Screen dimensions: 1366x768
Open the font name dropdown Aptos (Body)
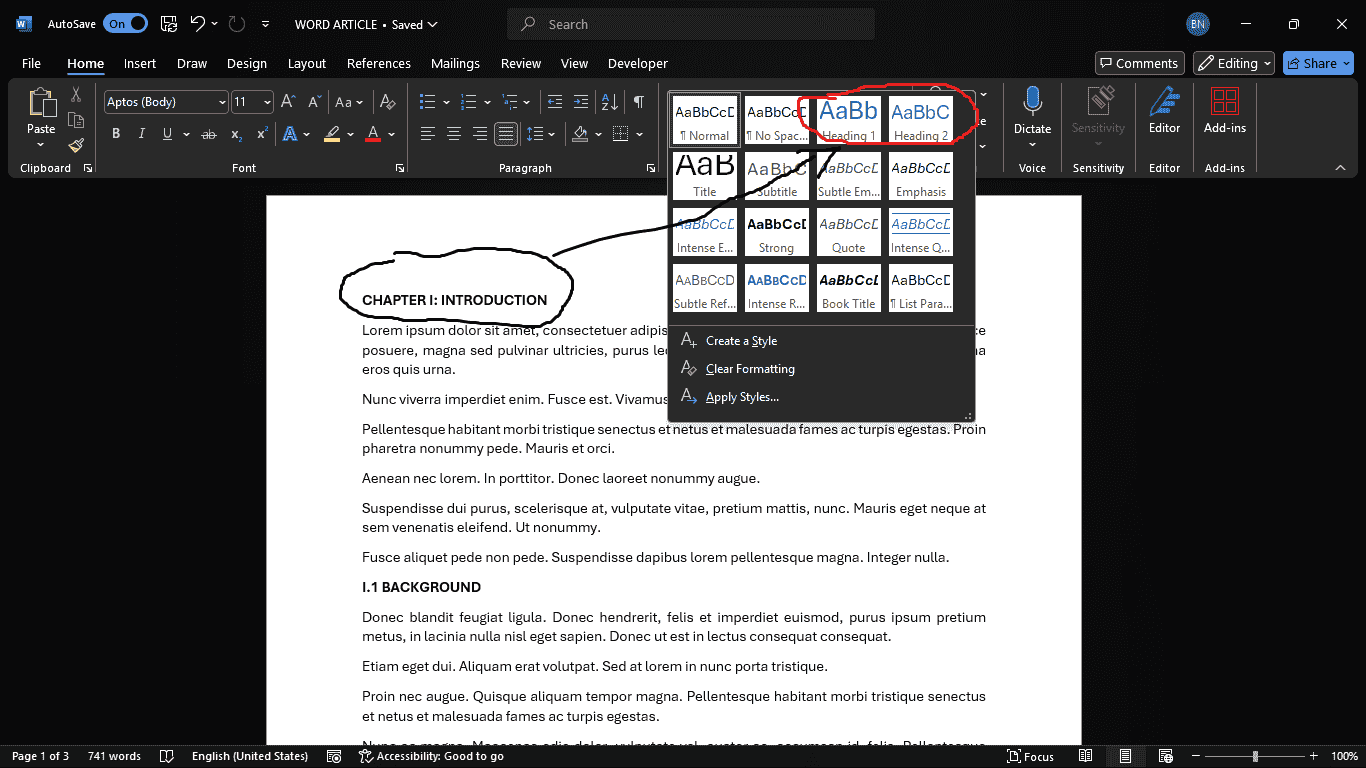(165, 102)
